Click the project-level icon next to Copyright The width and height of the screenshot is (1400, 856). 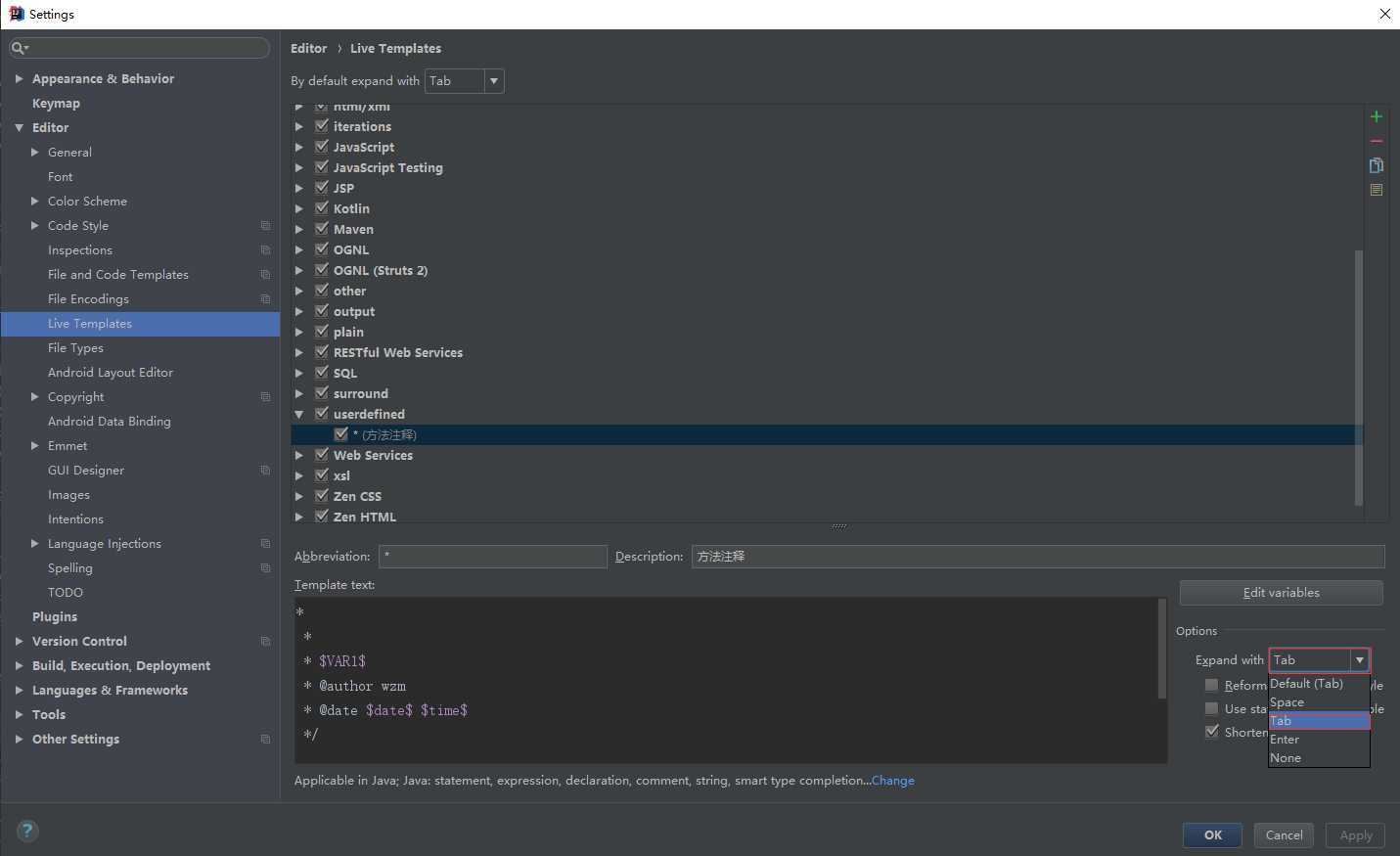point(265,397)
